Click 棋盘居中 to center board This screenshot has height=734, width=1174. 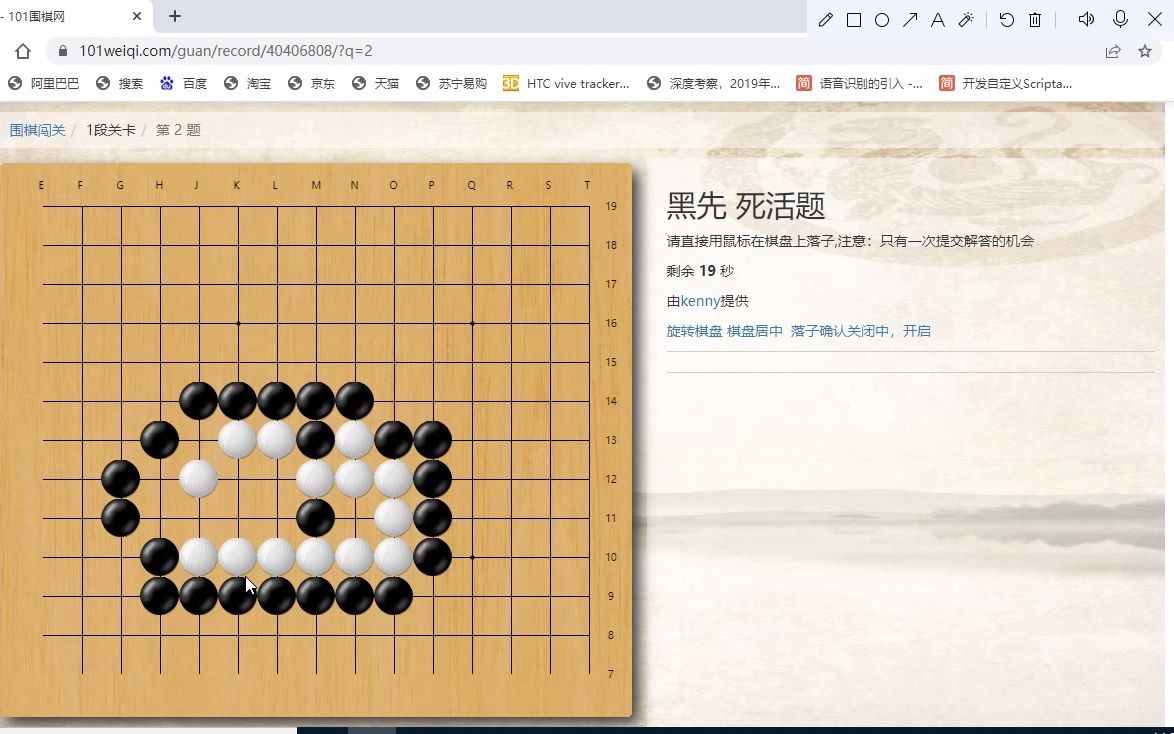[755, 331]
